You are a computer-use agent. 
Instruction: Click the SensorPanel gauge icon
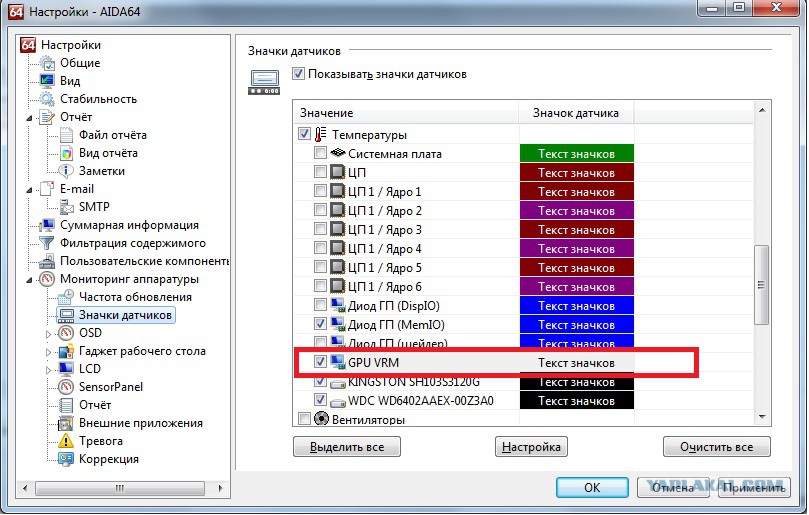click(66, 387)
